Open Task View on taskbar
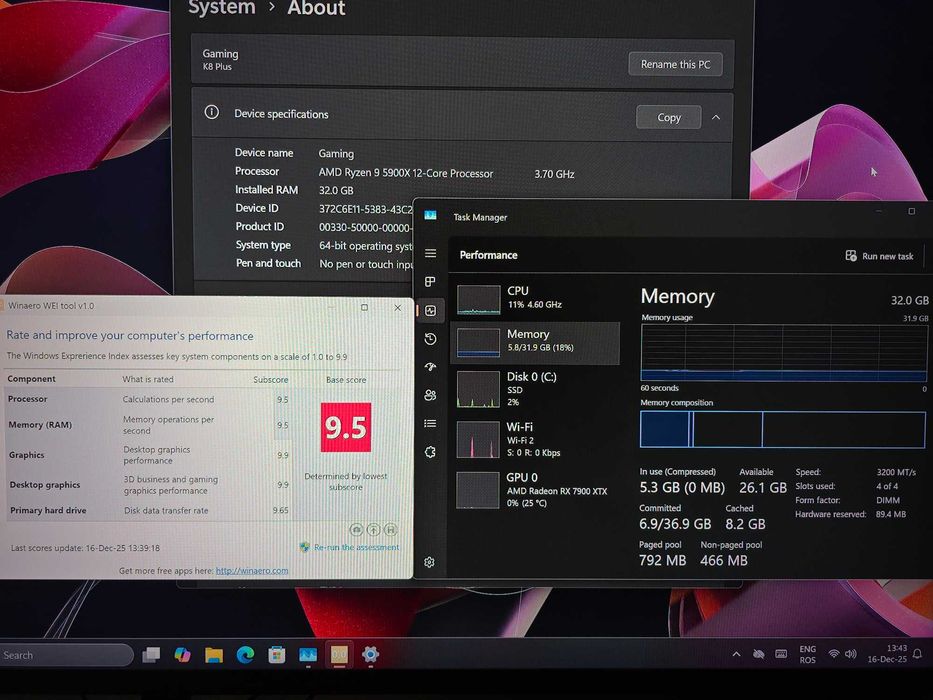The height and width of the screenshot is (700, 933). click(x=151, y=655)
